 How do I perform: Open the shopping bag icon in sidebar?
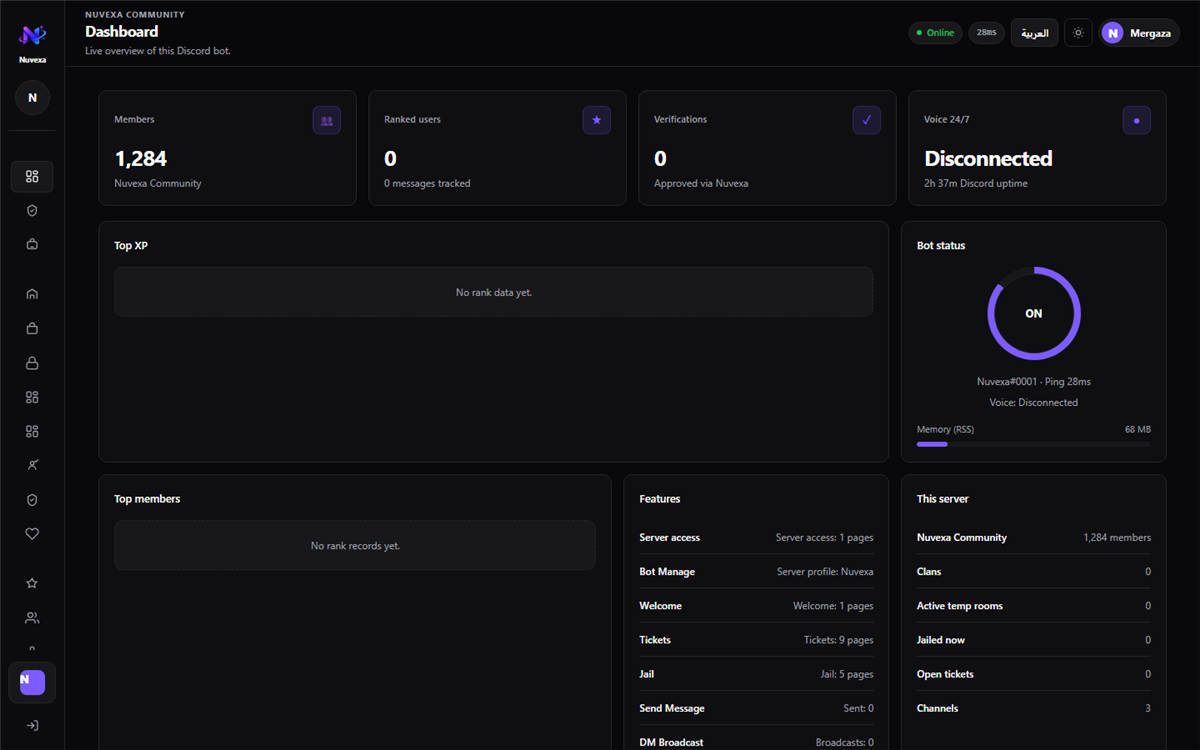coord(32,328)
